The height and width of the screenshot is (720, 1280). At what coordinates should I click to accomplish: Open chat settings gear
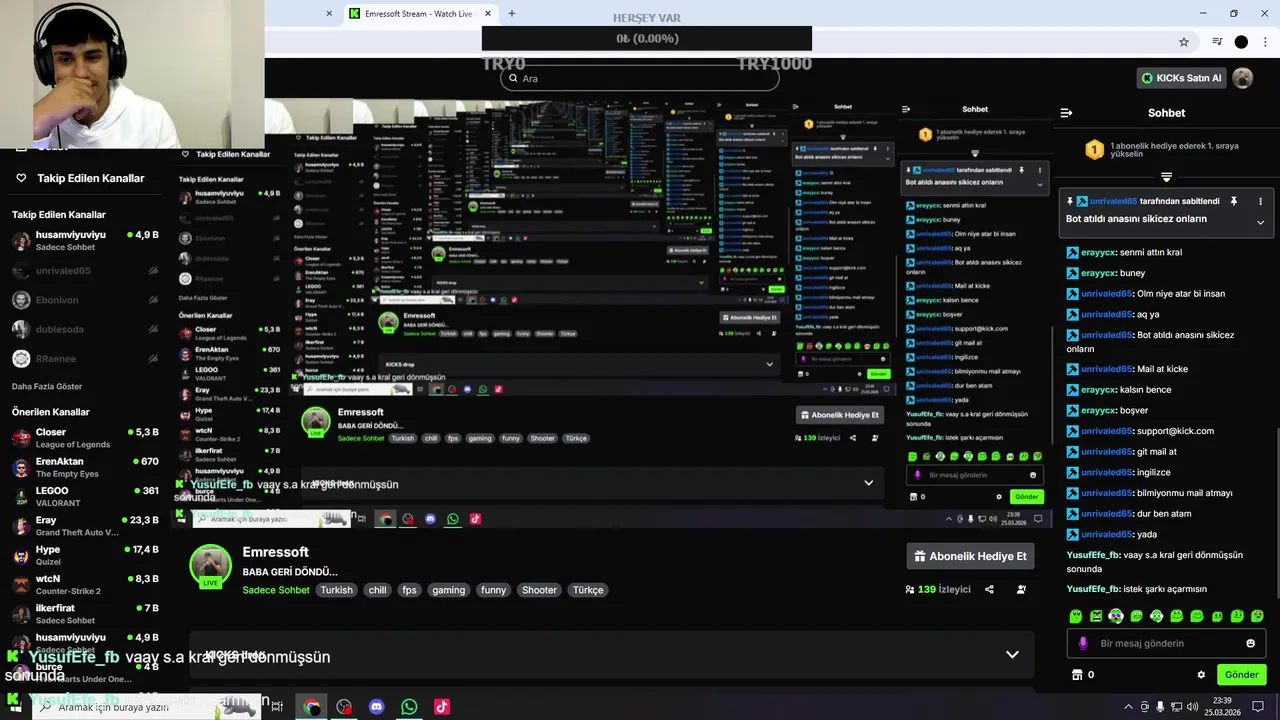point(1201,675)
